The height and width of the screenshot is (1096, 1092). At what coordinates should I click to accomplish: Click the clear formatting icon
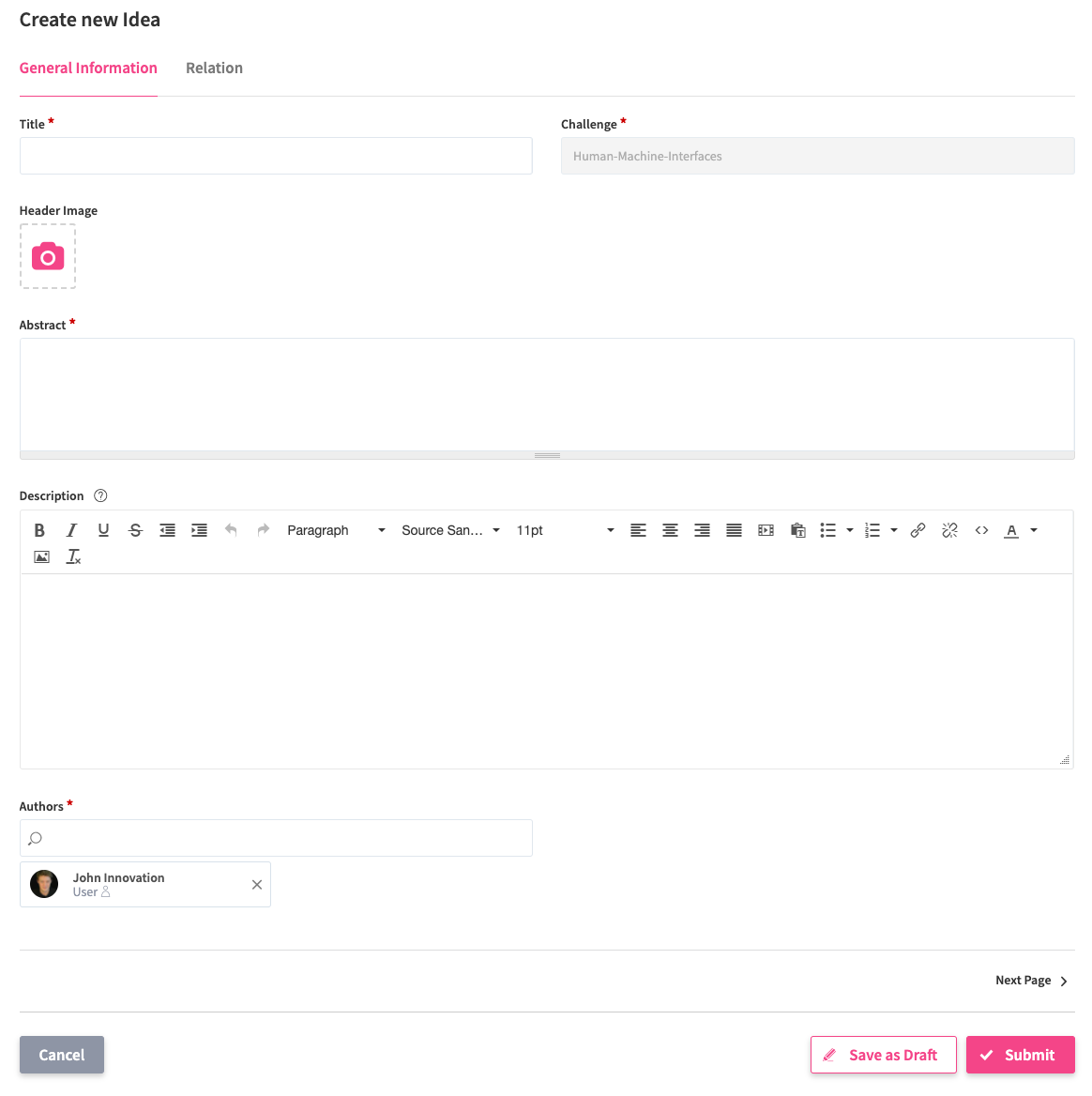(x=73, y=556)
